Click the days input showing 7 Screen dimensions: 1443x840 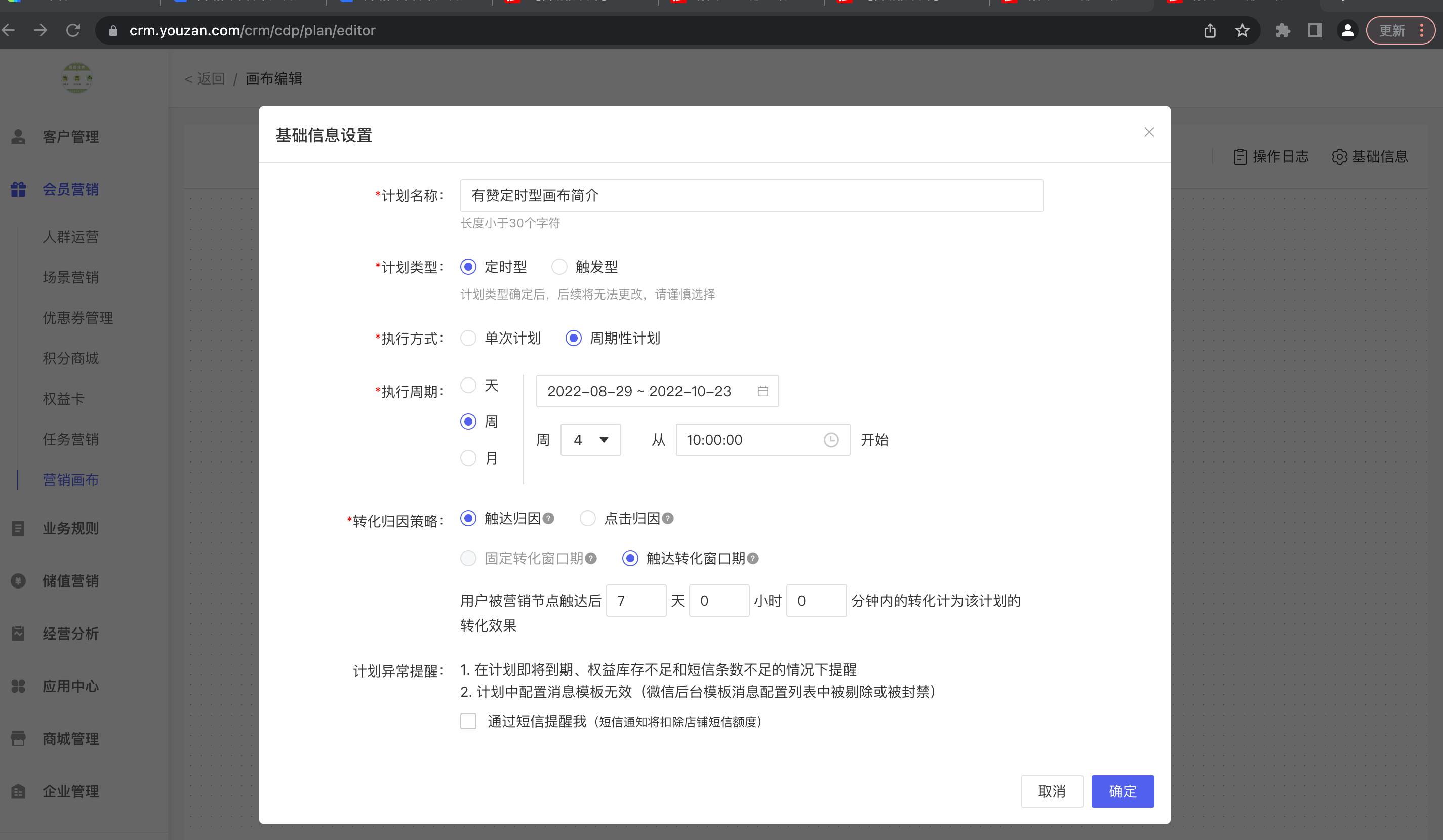[x=635, y=601]
